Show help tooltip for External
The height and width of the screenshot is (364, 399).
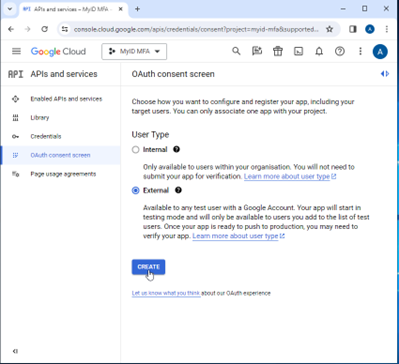pos(178,190)
